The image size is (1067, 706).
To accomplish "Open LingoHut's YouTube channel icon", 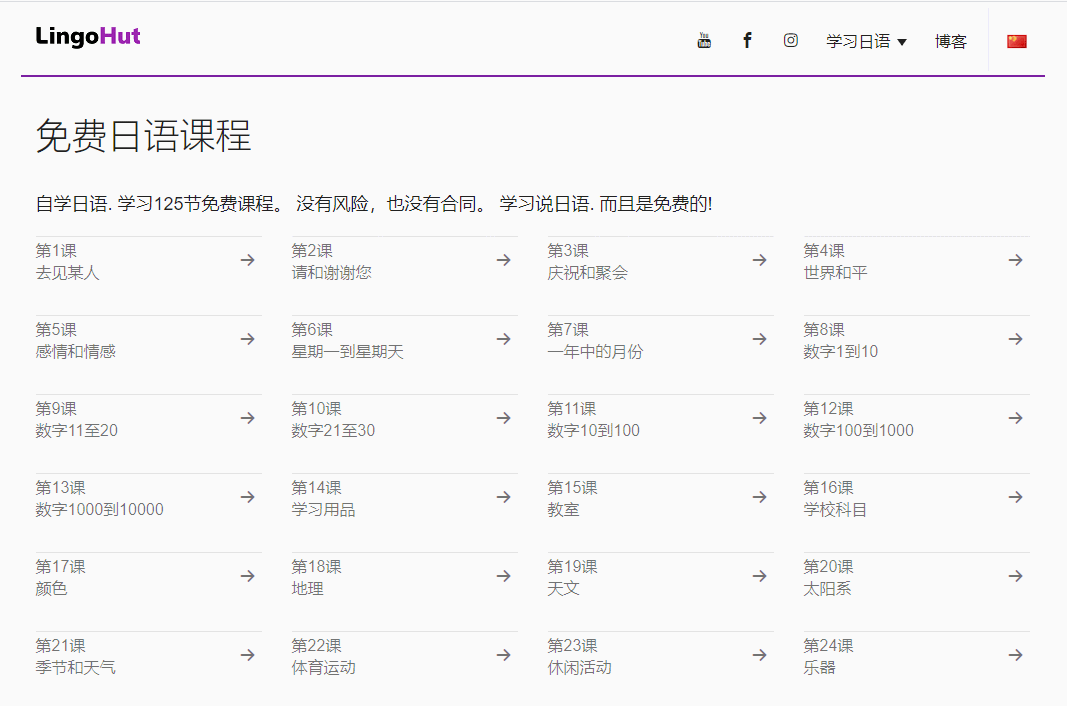I will tap(704, 40).
